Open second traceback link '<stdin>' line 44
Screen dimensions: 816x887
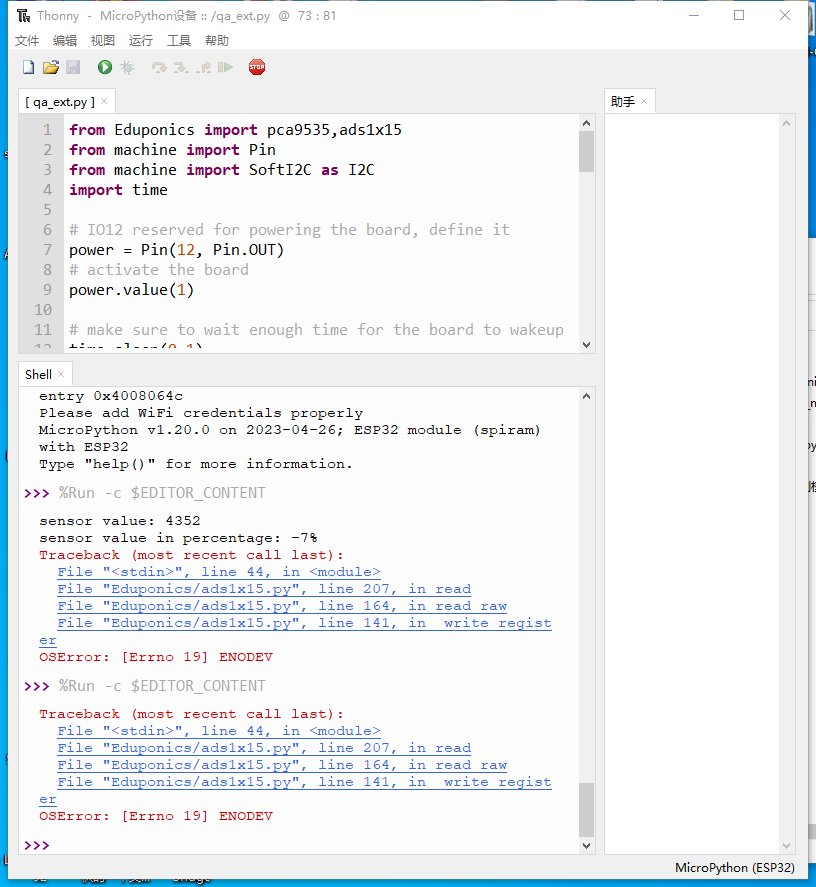pyautogui.click(x=219, y=731)
